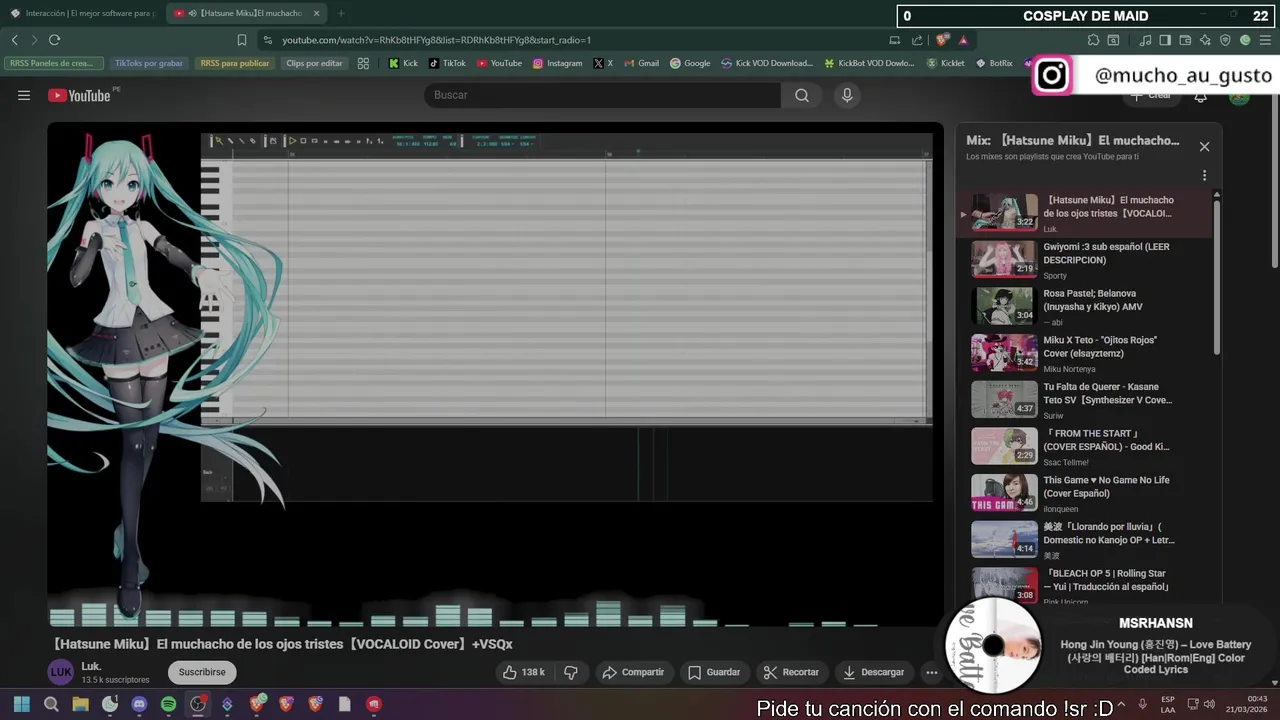
Task: Open RRSS para publicar bookmark folder
Action: click(x=235, y=63)
